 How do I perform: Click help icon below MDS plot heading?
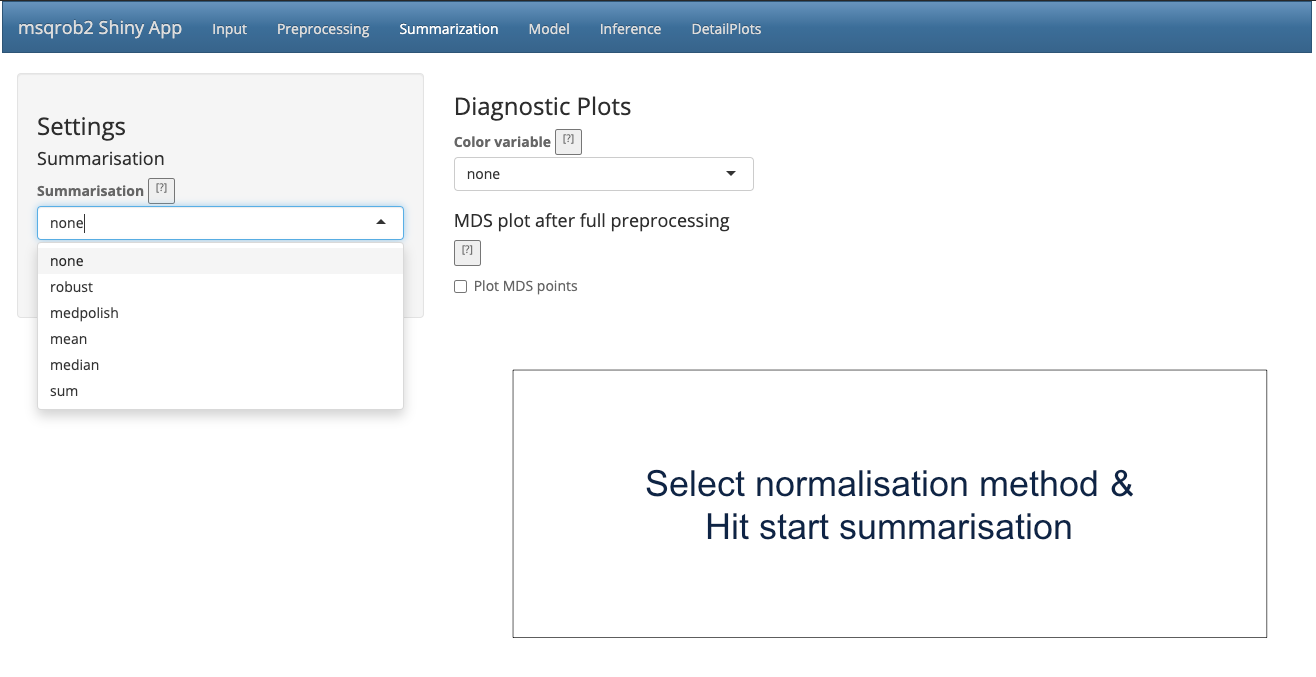pyautogui.click(x=467, y=252)
